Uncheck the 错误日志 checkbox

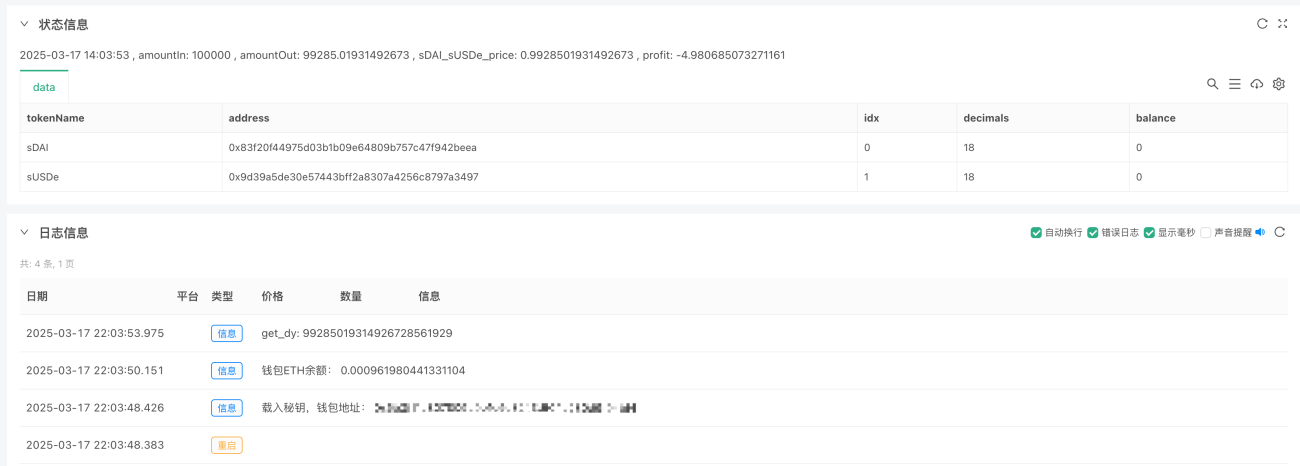point(1093,232)
